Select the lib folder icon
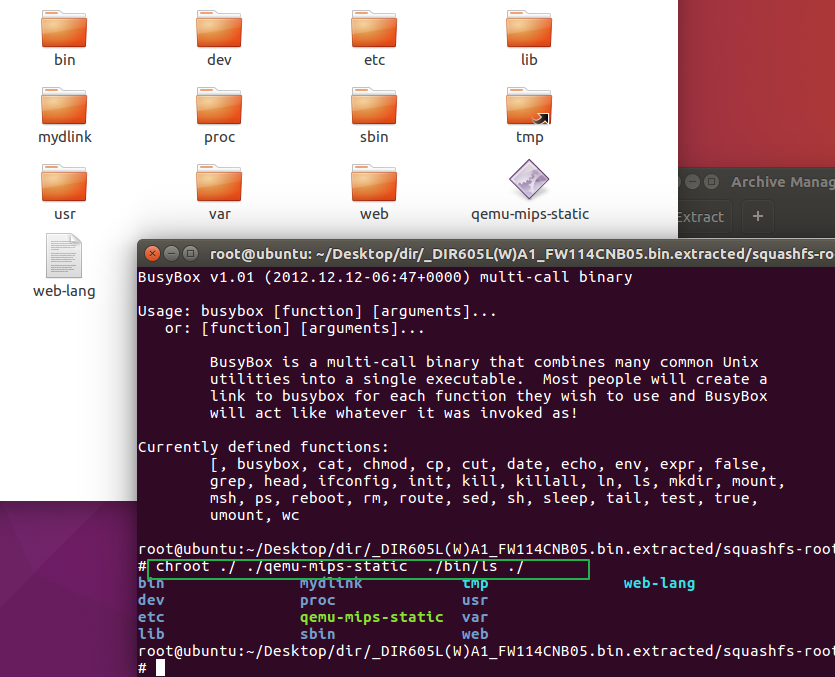 (529, 29)
